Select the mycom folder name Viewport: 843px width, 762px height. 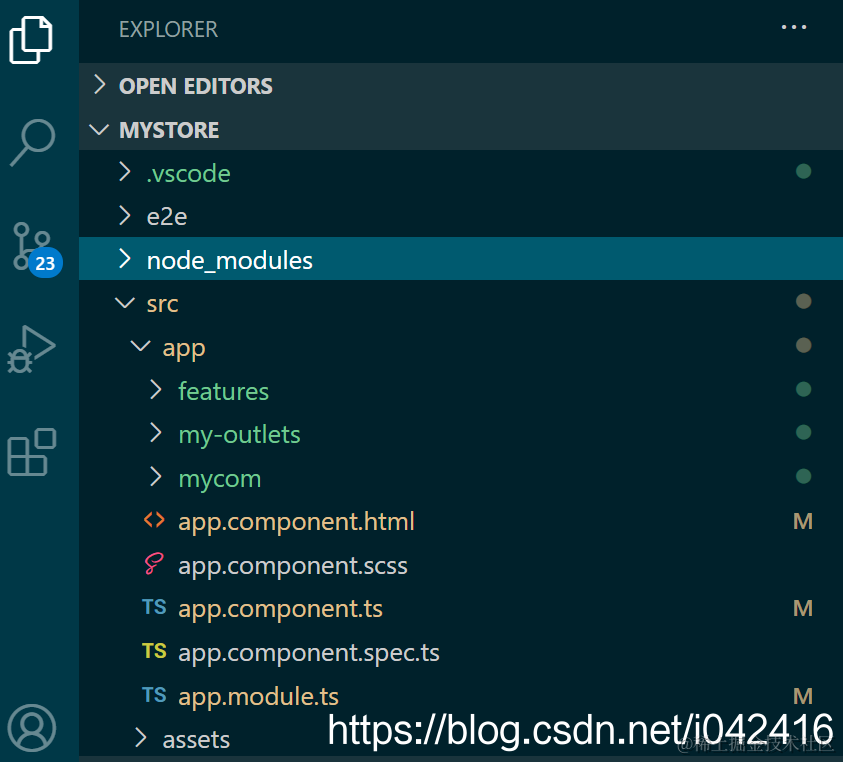coord(220,479)
